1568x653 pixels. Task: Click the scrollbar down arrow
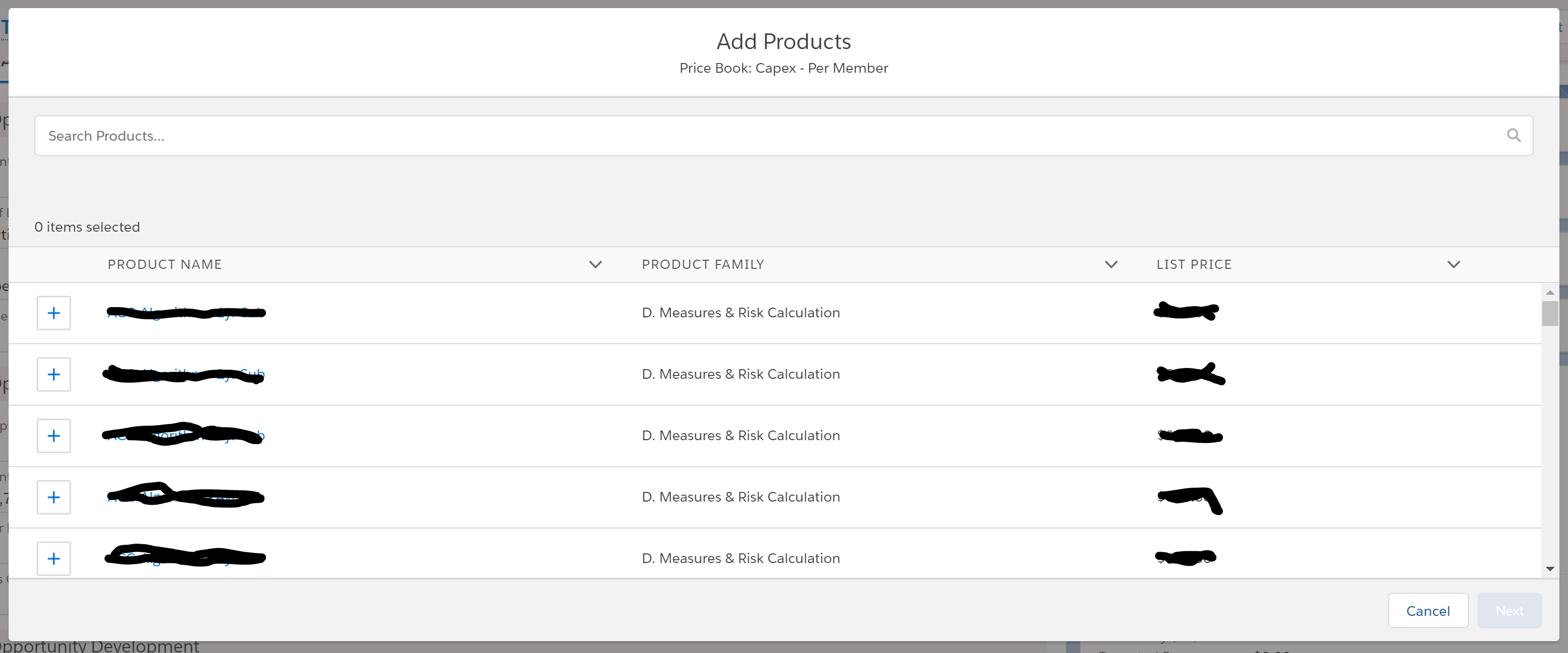click(1549, 569)
